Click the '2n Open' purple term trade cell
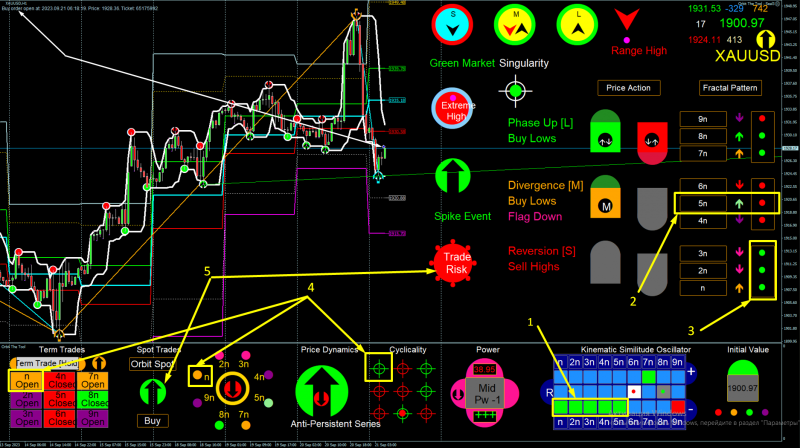800x448 pixels. [x=27, y=400]
